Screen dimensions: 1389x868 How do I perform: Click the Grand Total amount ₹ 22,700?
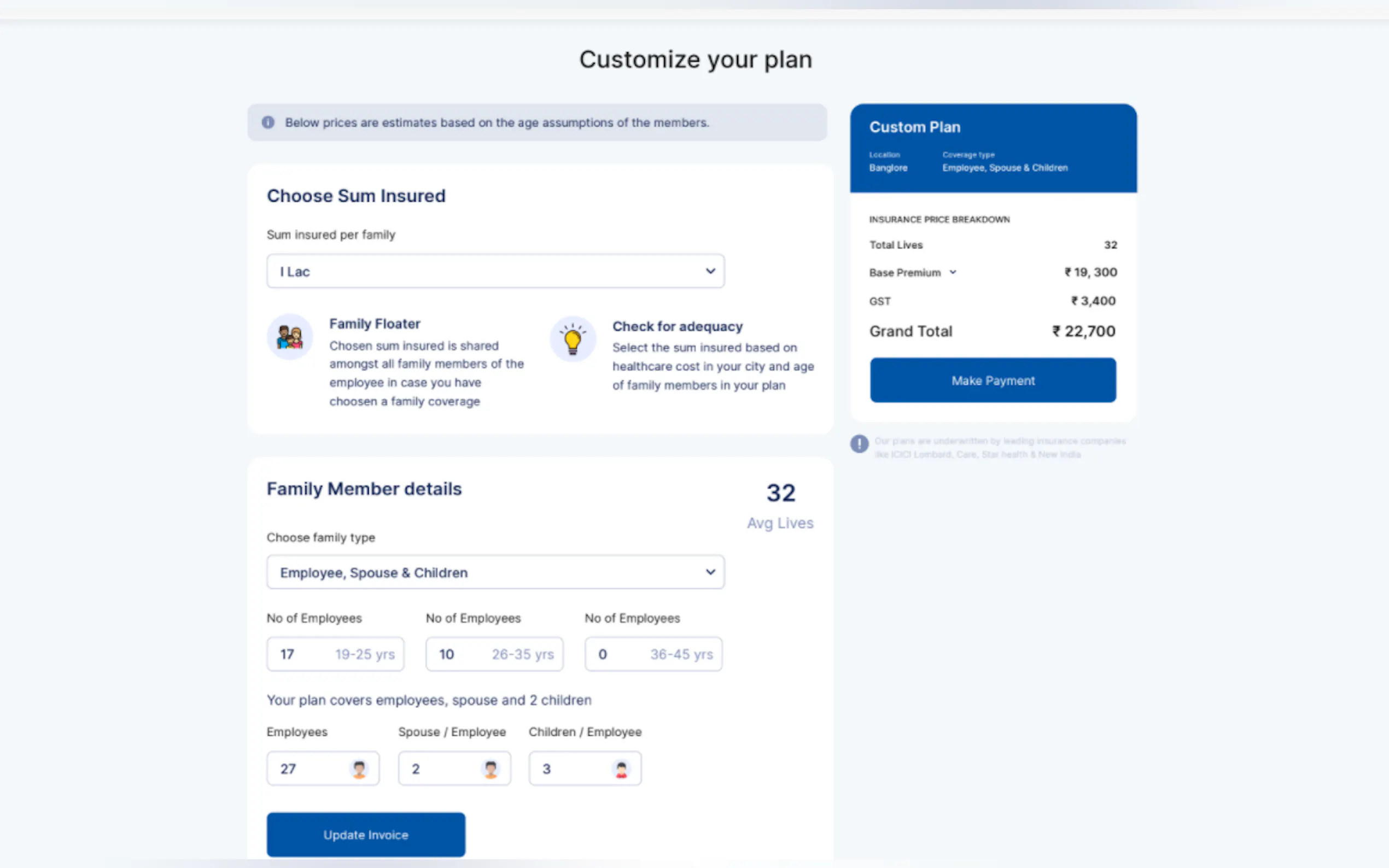tap(1083, 331)
